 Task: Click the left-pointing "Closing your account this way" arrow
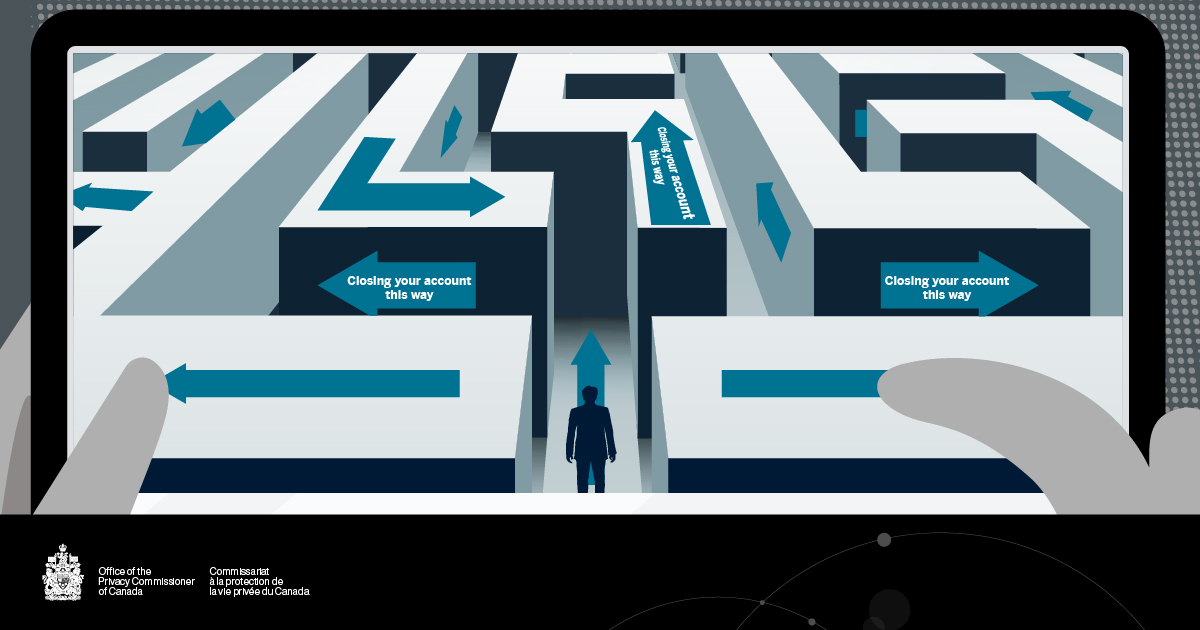click(x=397, y=284)
